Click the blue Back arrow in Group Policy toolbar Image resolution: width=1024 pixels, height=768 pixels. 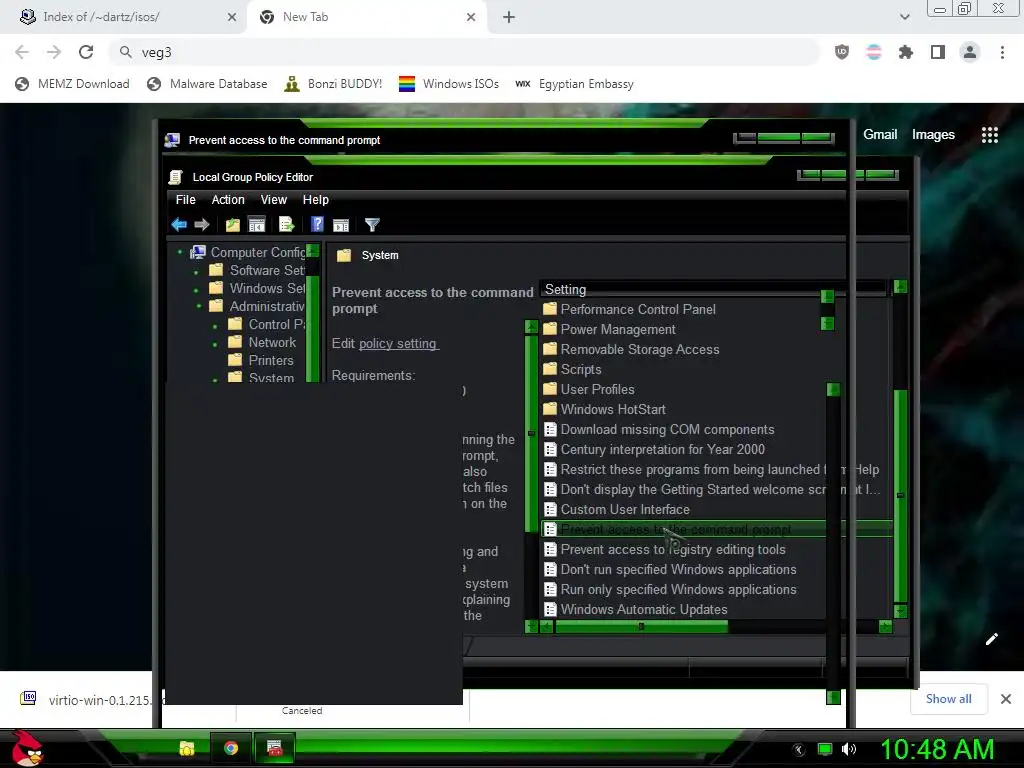pyautogui.click(x=179, y=225)
